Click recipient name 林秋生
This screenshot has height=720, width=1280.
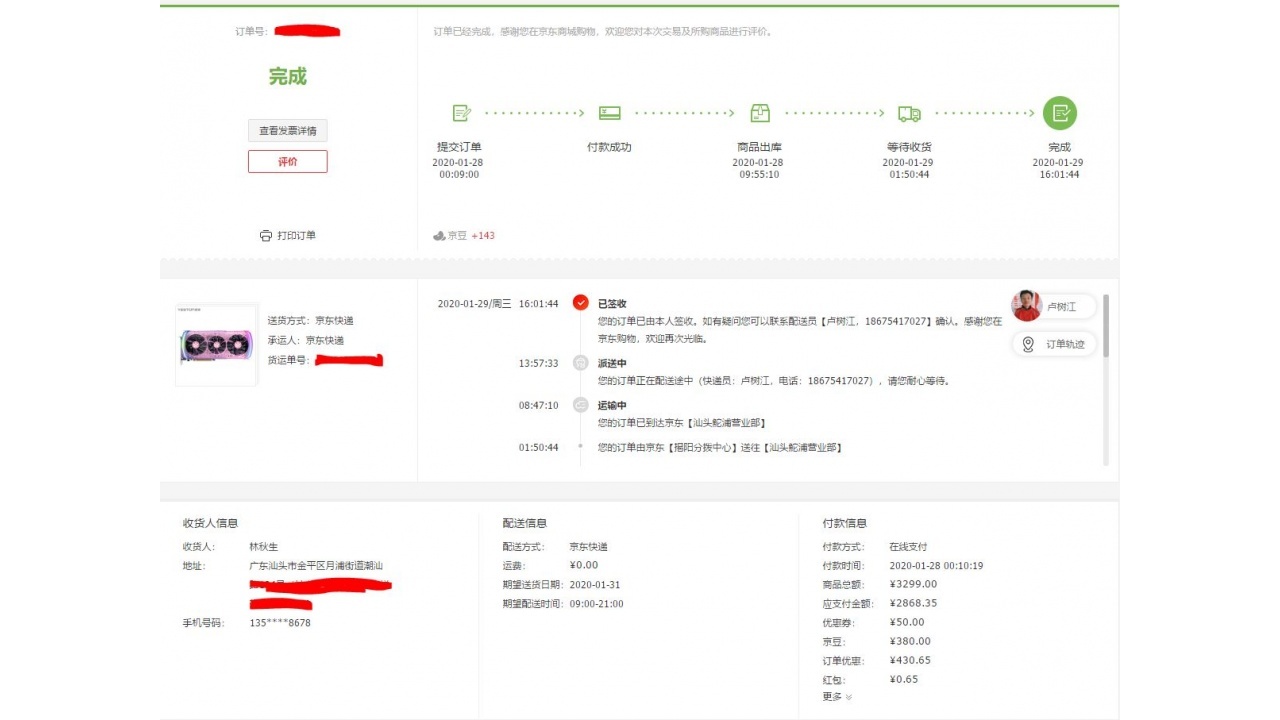pyautogui.click(x=264, y=547)
